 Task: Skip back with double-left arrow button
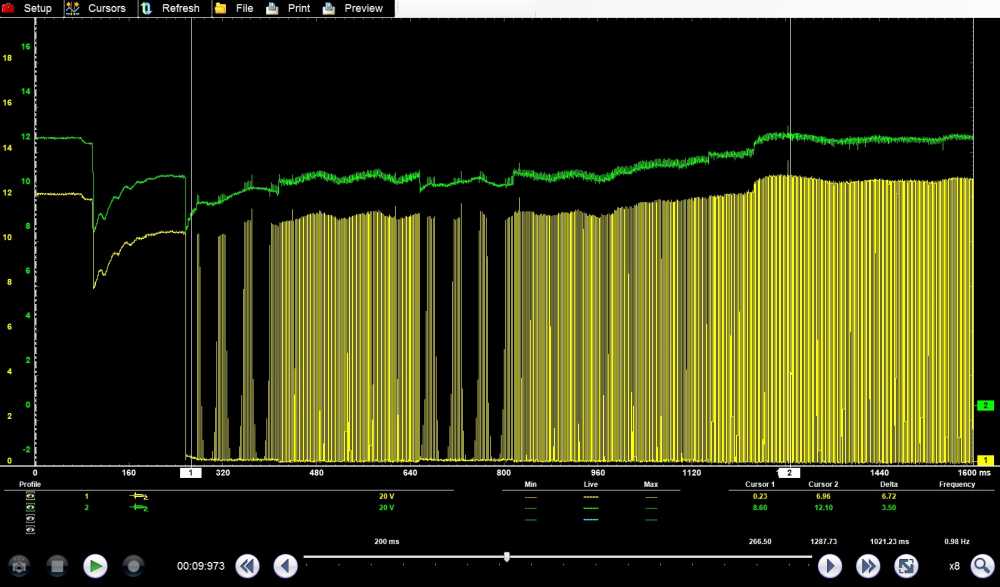point(247,566)
